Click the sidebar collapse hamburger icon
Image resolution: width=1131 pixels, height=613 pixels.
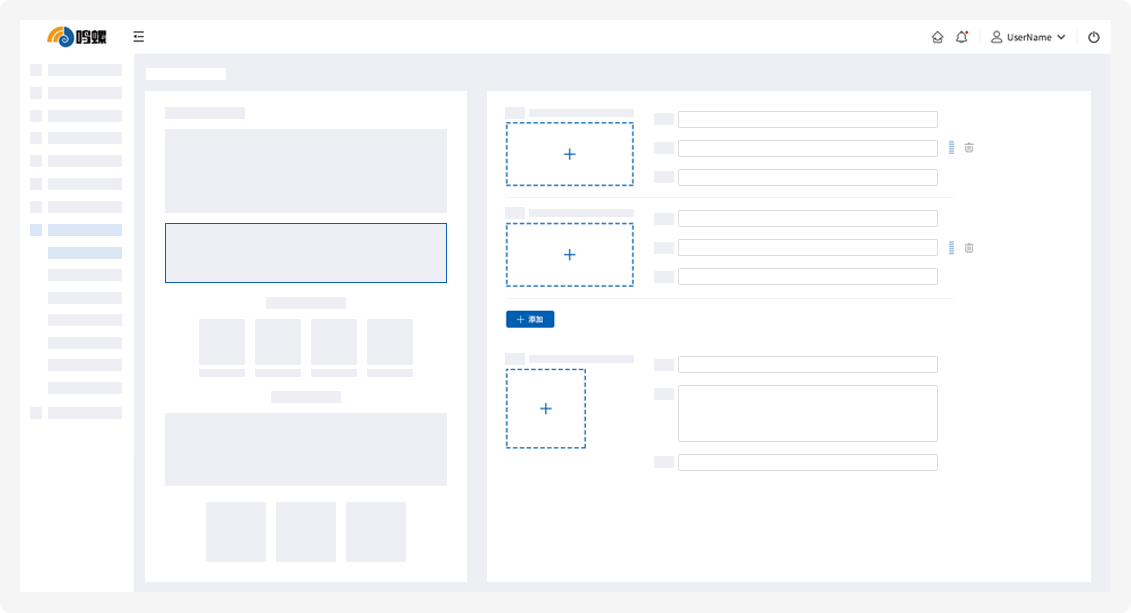pos(138,37)
